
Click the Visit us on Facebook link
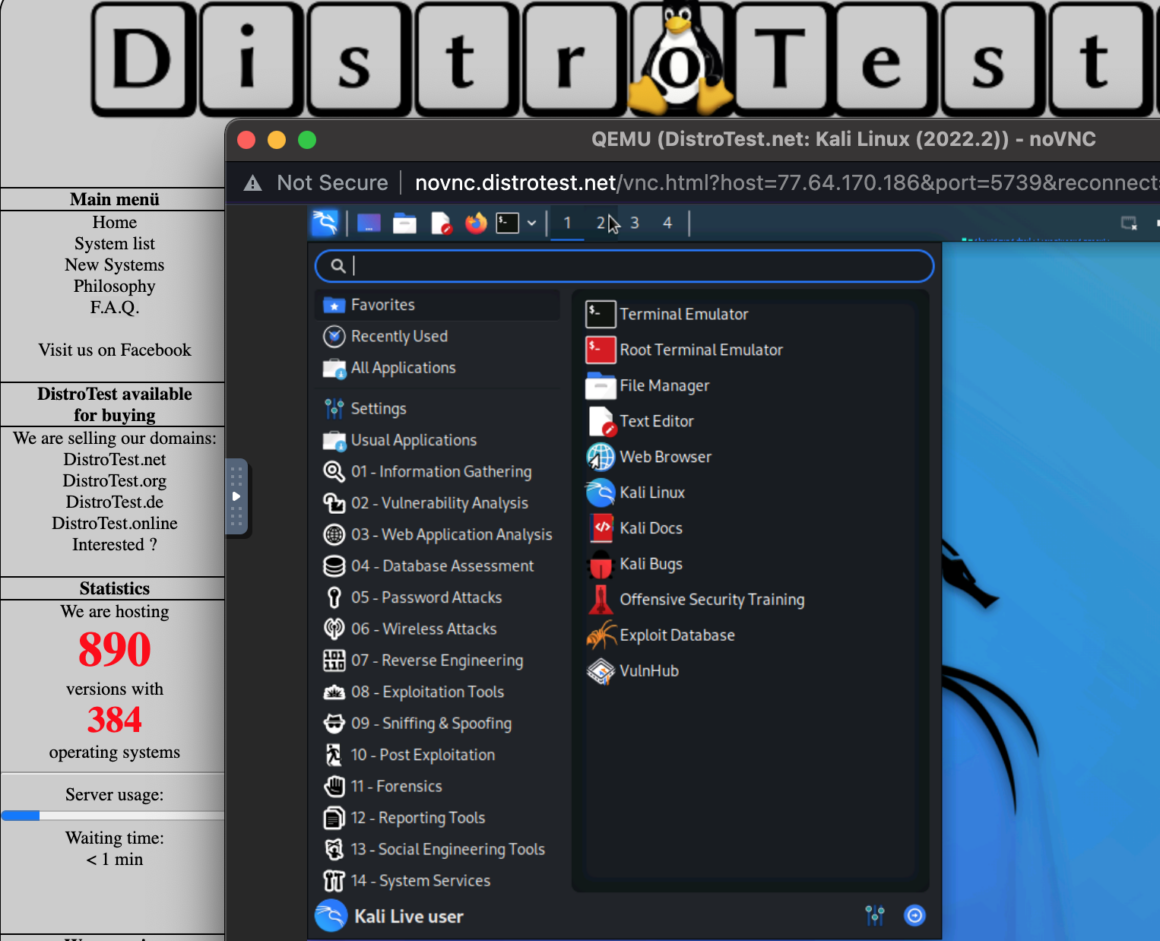pyautogui.click(x=115, y=350)
